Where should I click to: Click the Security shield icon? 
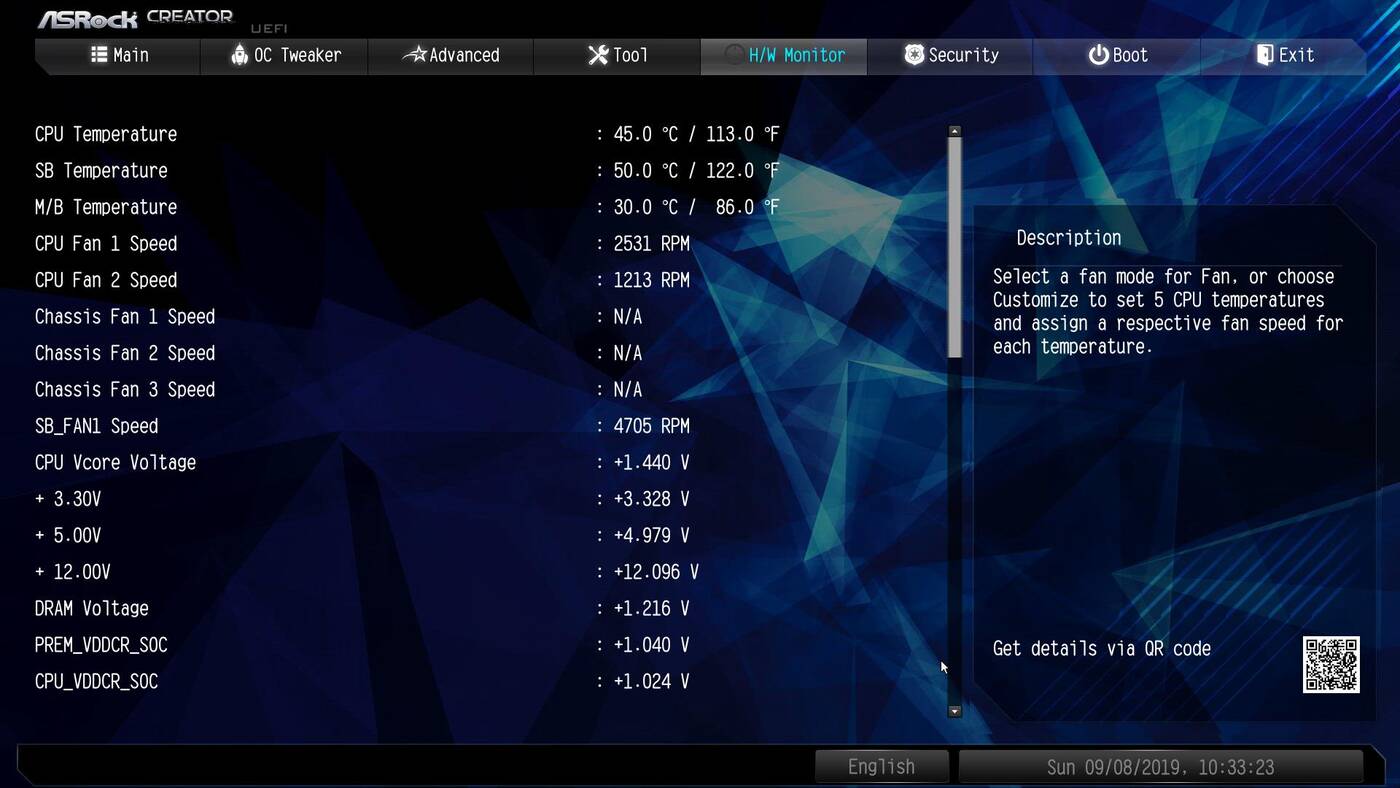914,55
